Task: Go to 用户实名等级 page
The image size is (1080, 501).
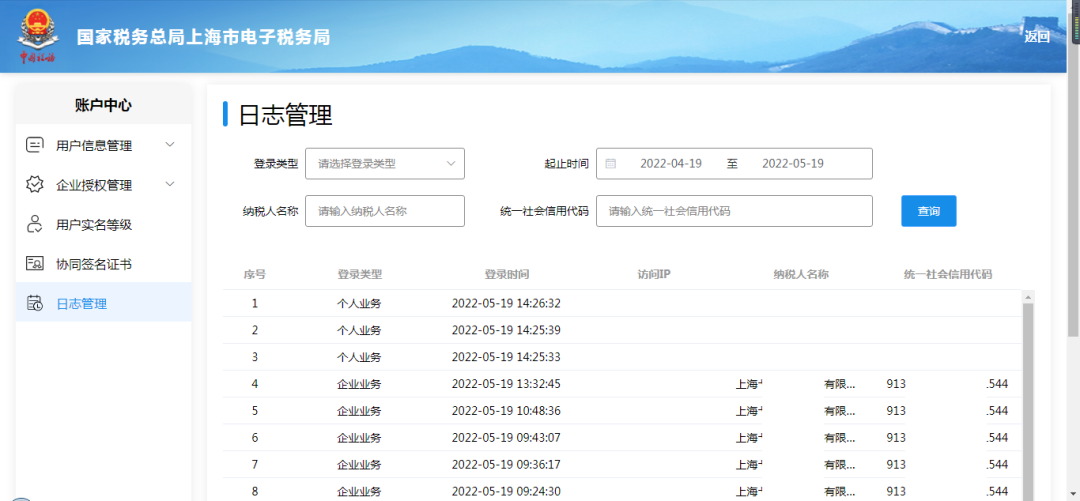Action: pos(103,225)
